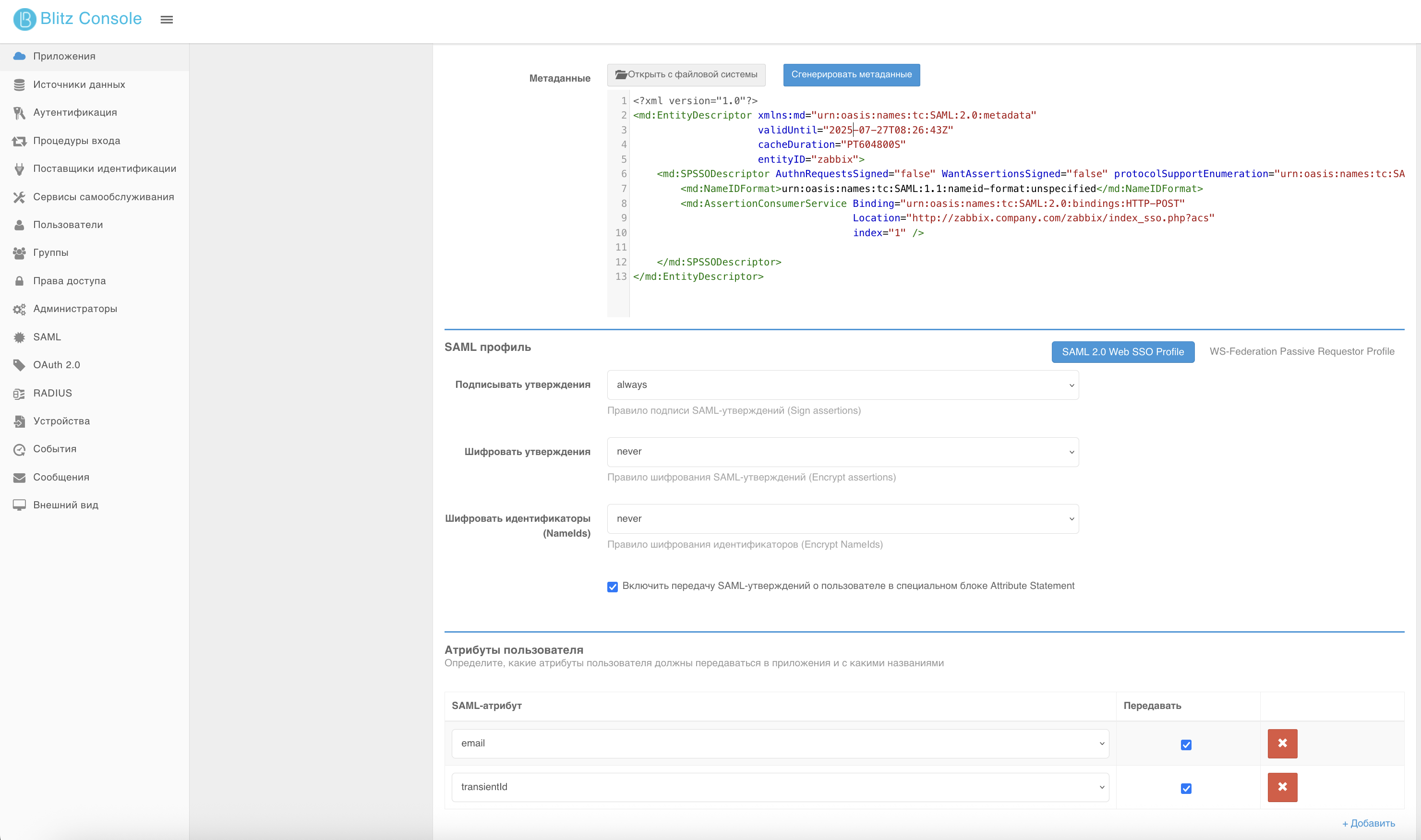Delete the email attribute row

[x=1282, y=743]
